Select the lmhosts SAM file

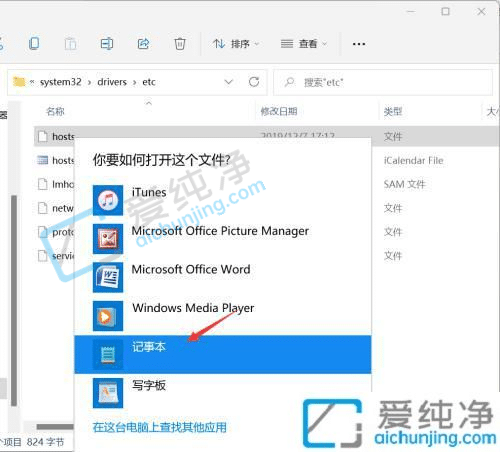(x=56, y=184)
